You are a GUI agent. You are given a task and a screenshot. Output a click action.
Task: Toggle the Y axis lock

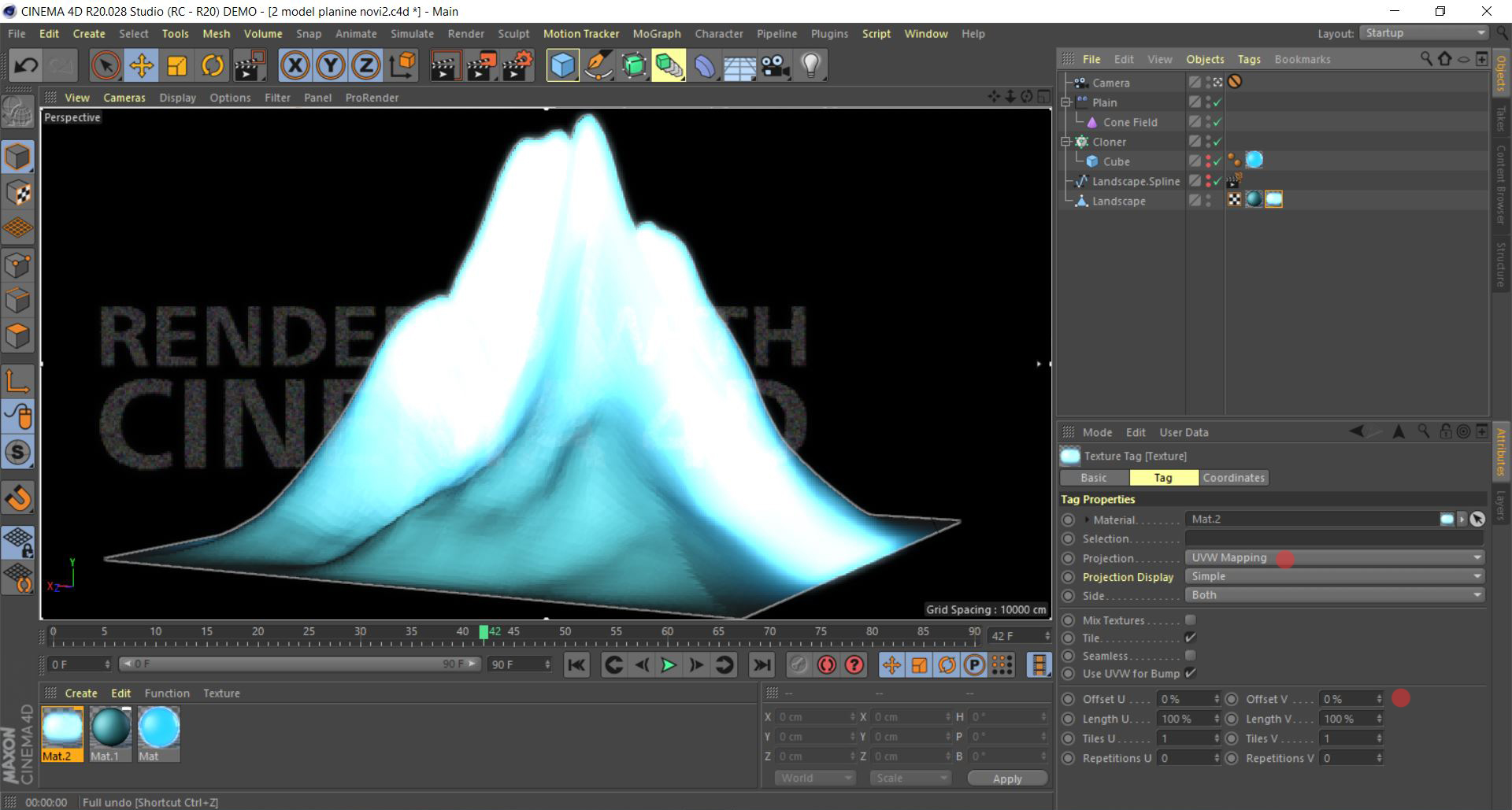330,65
